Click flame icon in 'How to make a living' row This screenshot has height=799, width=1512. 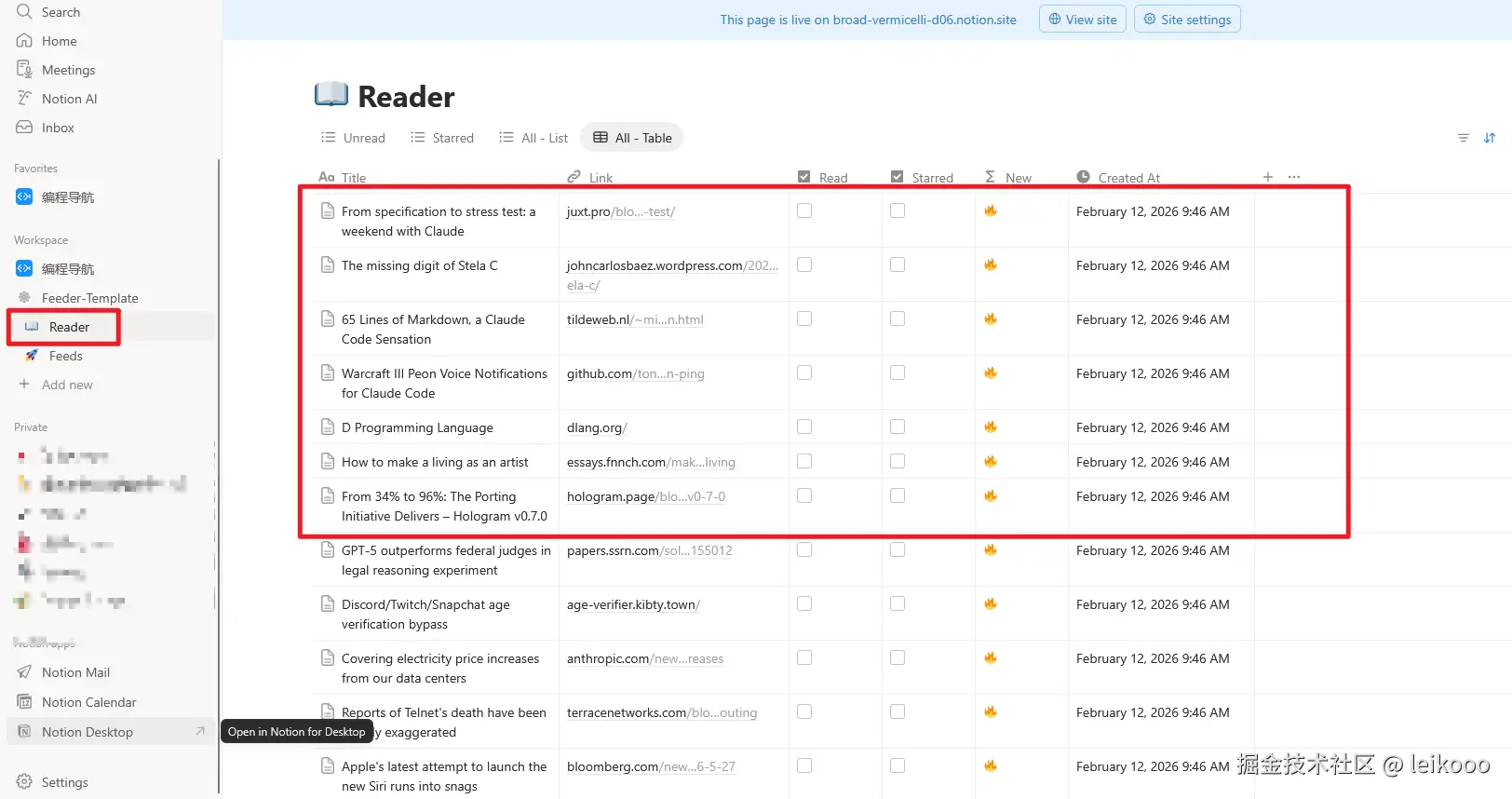tap(991, 461)
